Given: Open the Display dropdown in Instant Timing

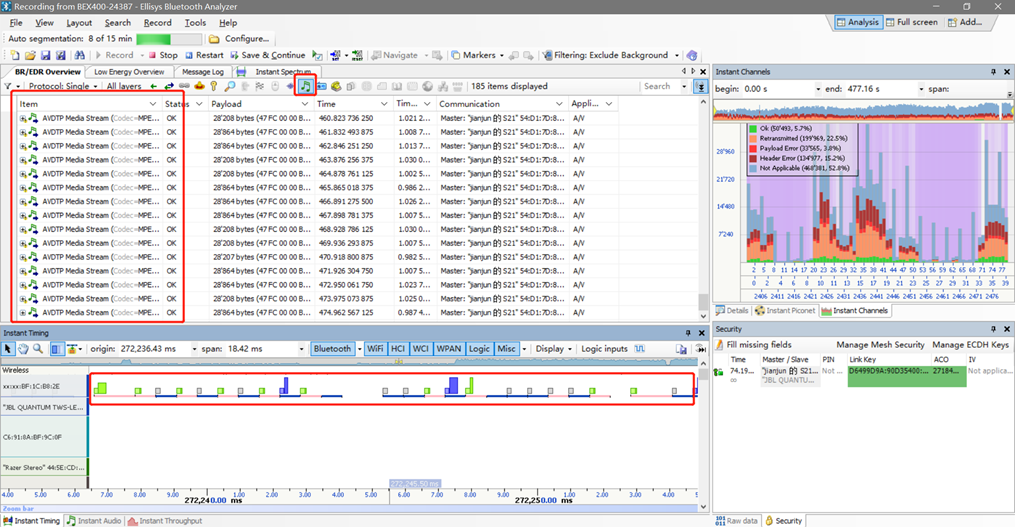Looking at the screenshot, I should pyautogui.click(x=553, y=349).
